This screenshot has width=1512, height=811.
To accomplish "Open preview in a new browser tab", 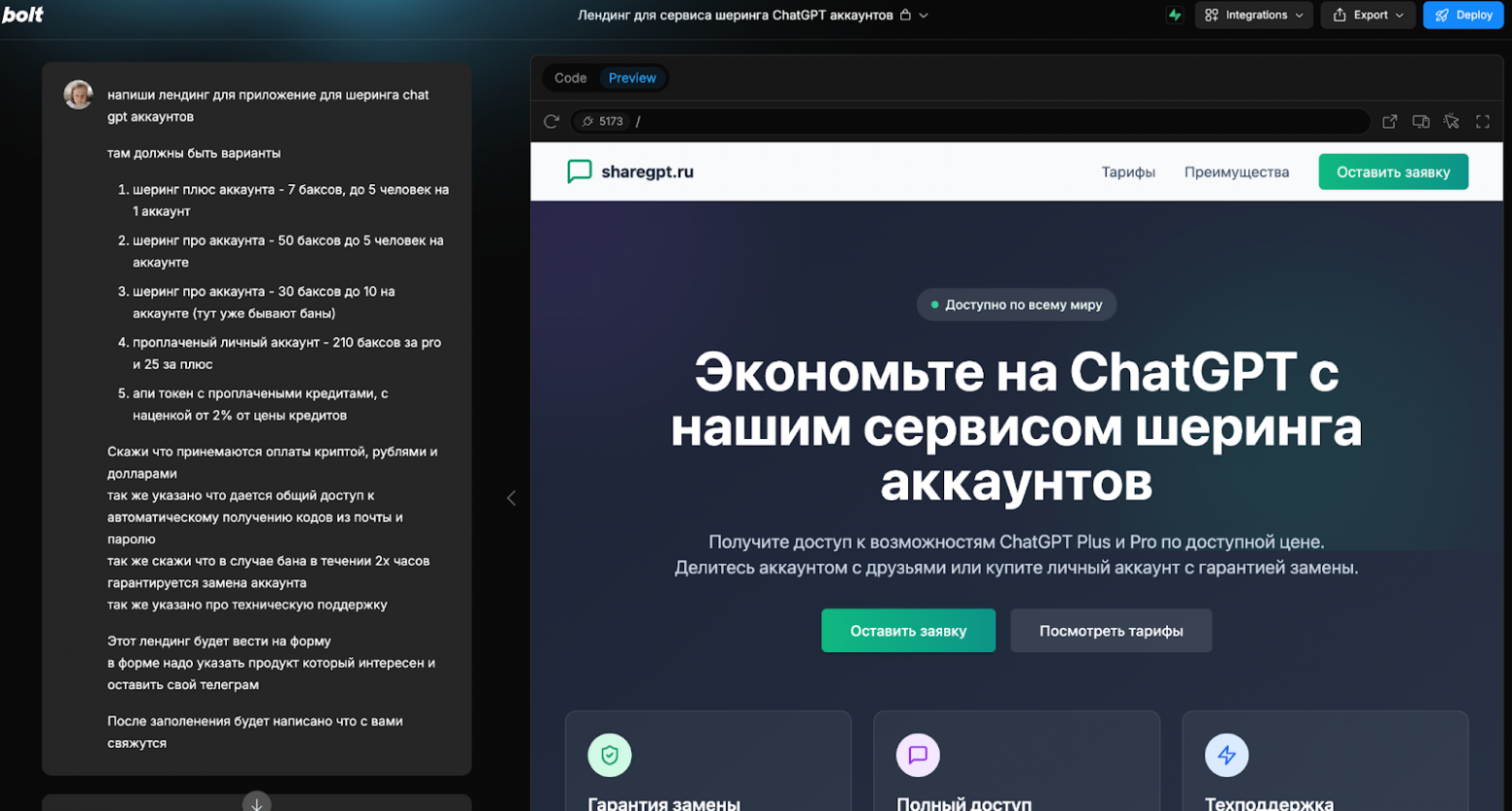I will tap(1391, 121).
